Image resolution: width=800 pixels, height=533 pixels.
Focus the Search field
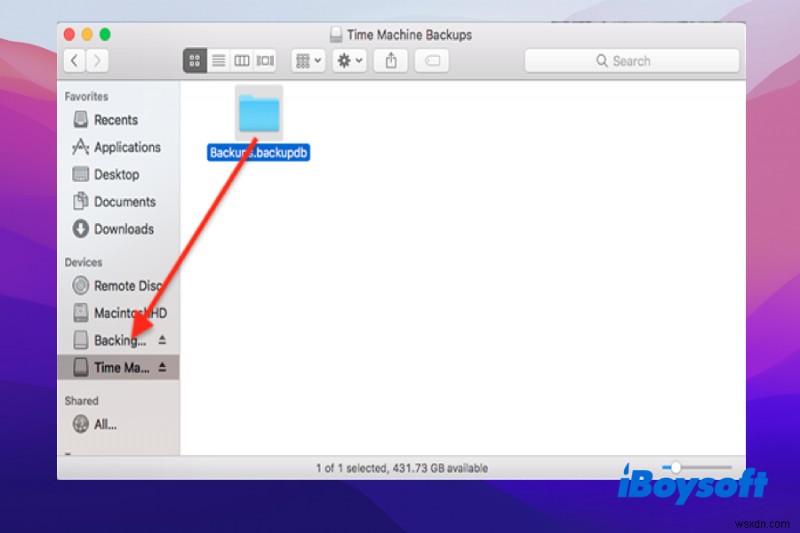tap(632, 61)
